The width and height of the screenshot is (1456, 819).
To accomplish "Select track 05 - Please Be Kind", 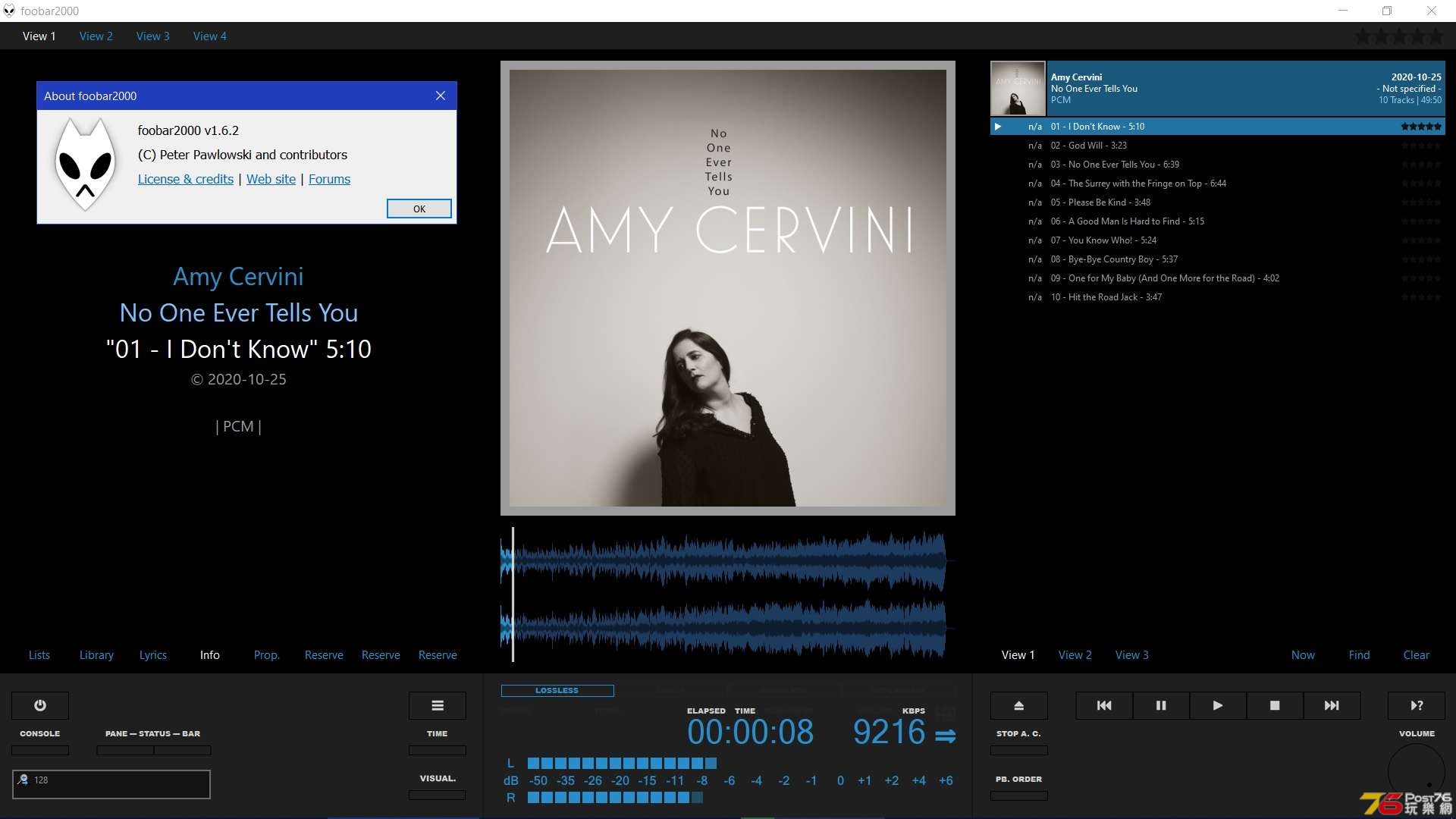I will tap(1218, 202).
